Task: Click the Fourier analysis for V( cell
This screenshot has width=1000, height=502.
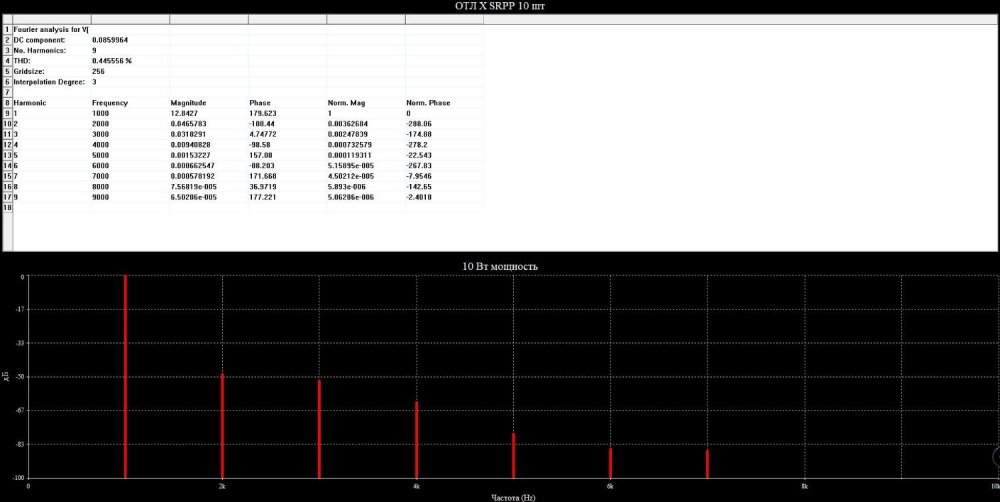Action: click(x=50, y=30)
